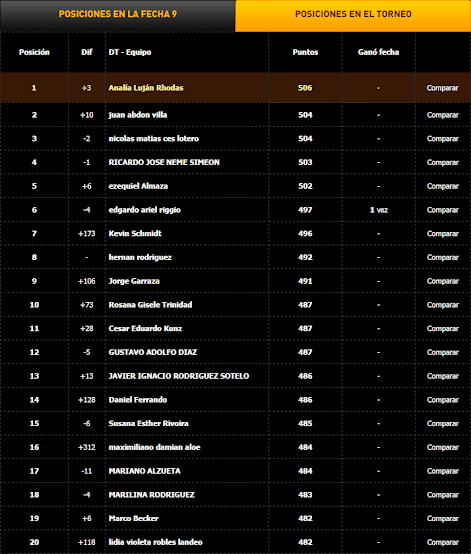The image size is (471, 554).
Task: Select the name Cesar Eduardo Kunz
Action: click(145, 329)
